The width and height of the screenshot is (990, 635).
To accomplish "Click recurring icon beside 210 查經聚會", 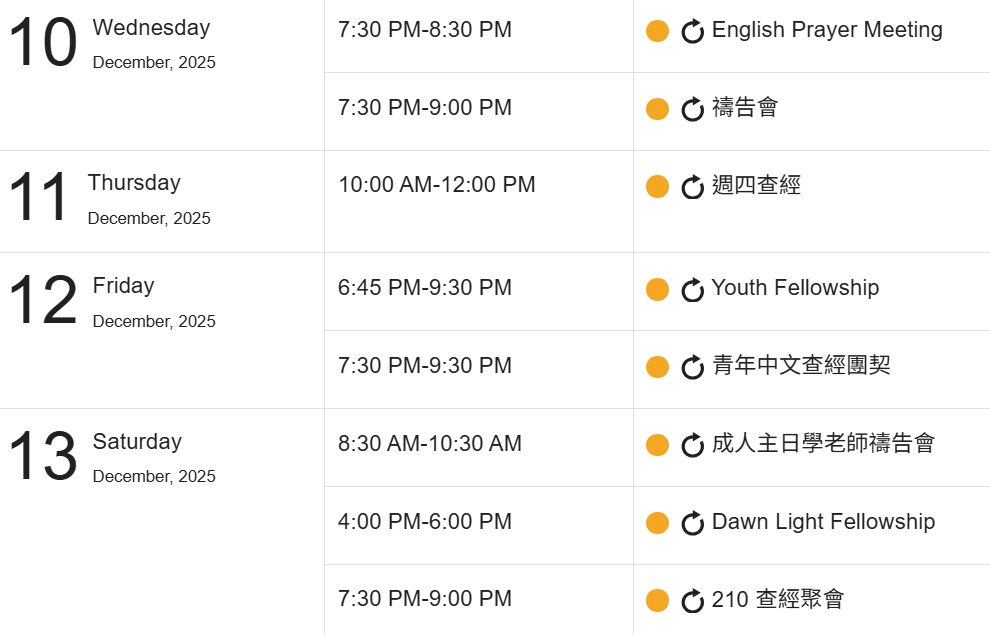I will point(692,601).
